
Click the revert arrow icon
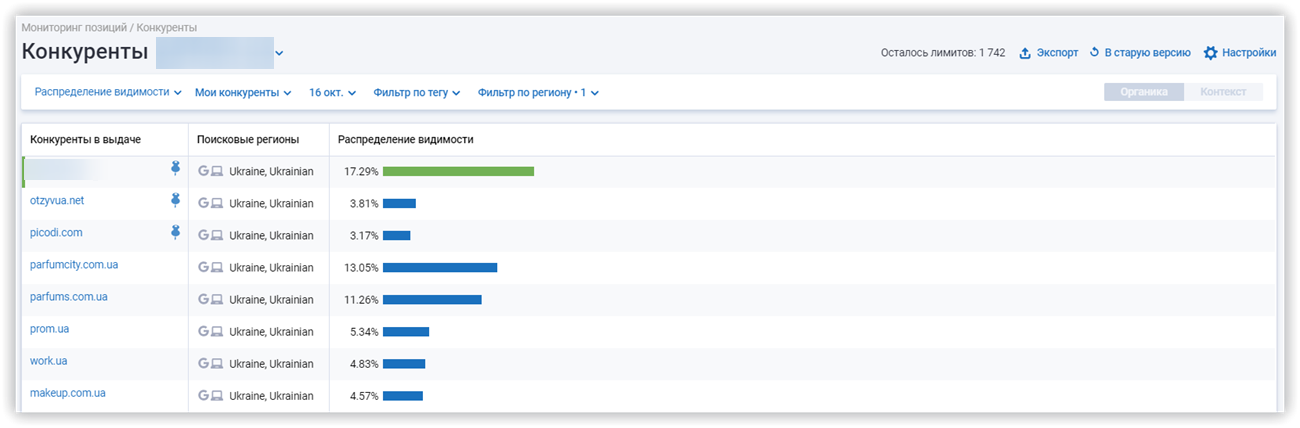click(1095, 52)
